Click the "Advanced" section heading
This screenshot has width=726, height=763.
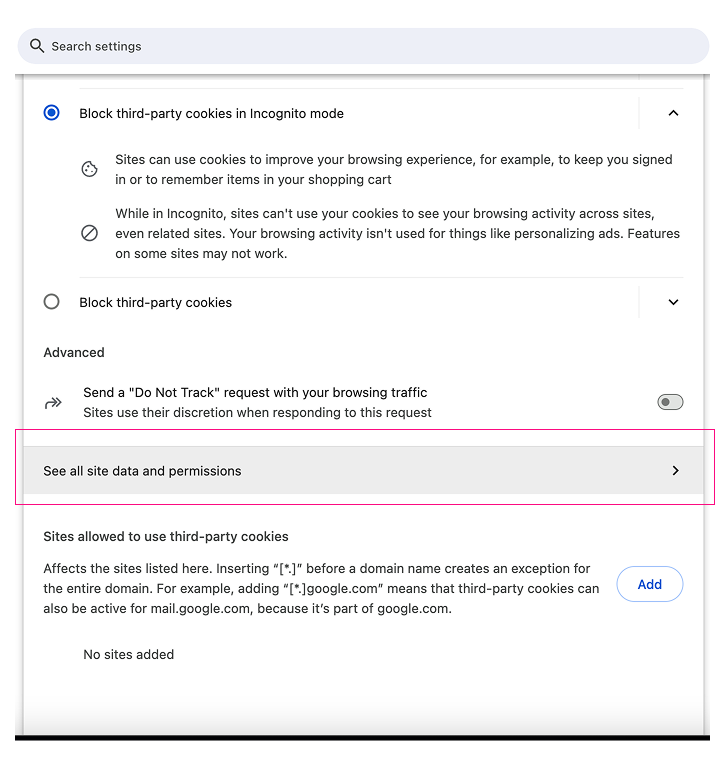[74, 353]
